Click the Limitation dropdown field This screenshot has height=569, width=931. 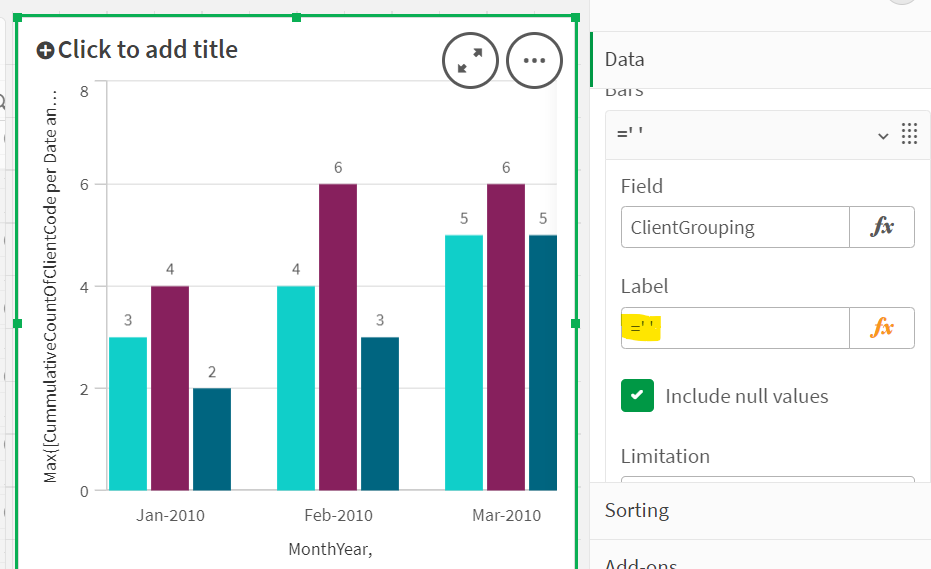pyautogui.click(x=767, y=483)
